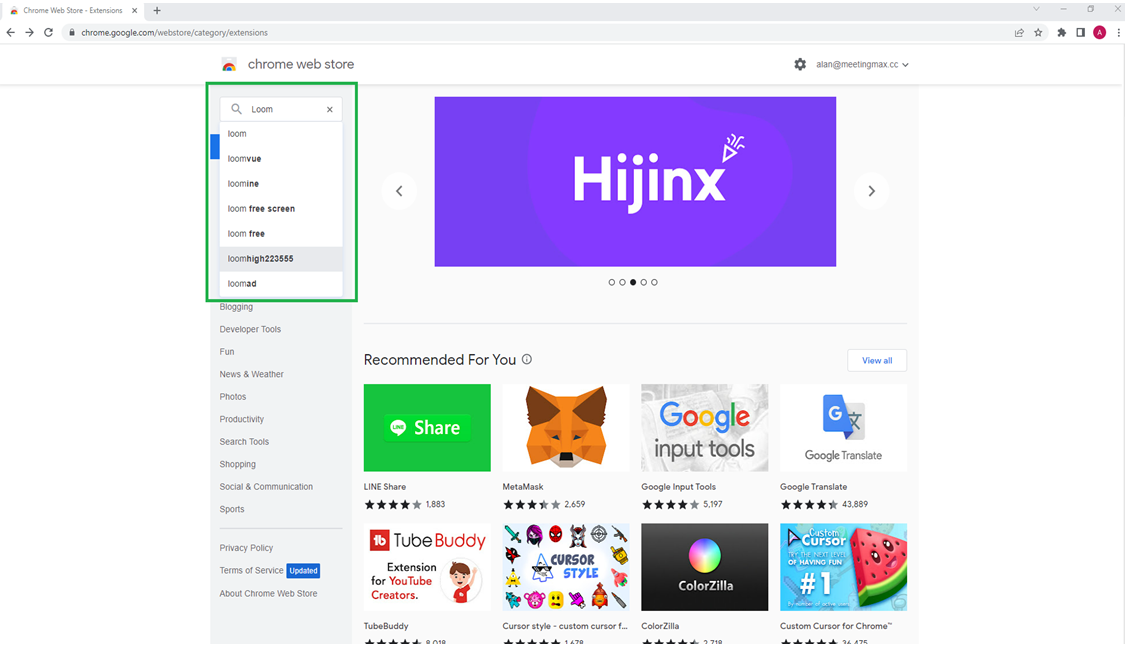Screen dimensions: 1125x648
Task: Go to next carousel slide
Action: [x=872, y=191]
